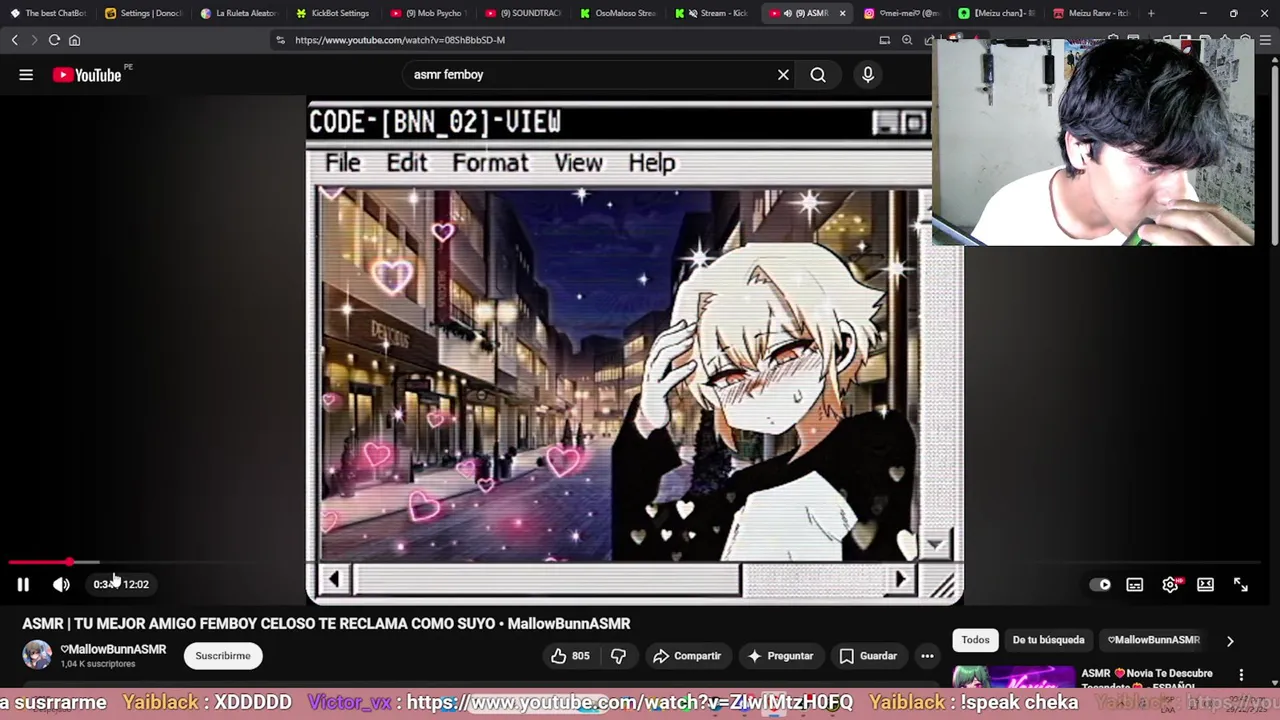Open a new browser tab
1280x720 pixels.
[x=1151, y=13]
